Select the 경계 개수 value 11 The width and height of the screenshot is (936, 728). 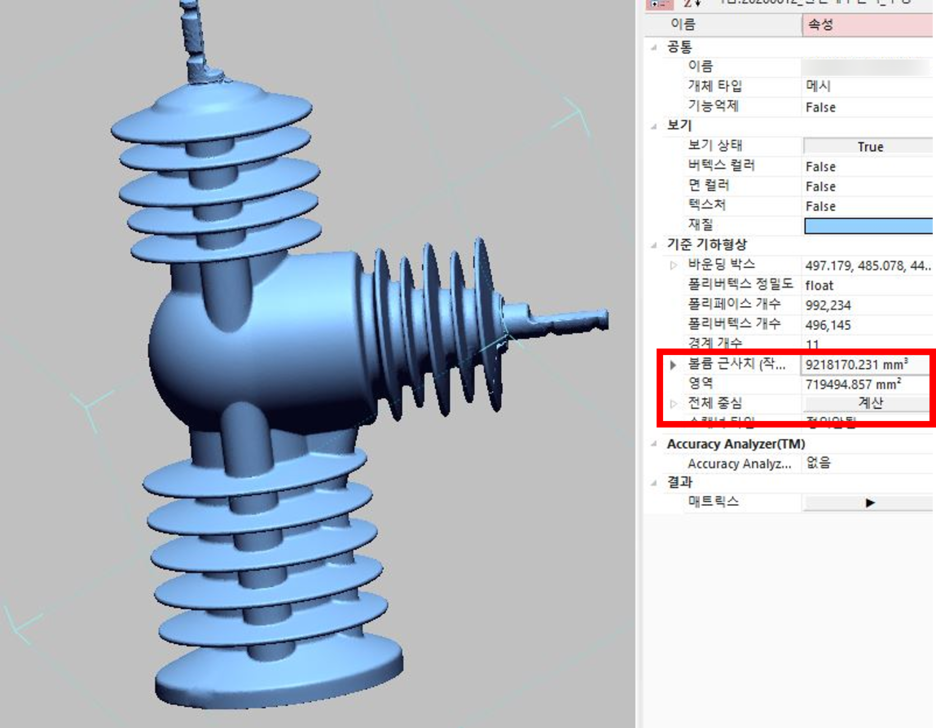[x=812, y=344]
